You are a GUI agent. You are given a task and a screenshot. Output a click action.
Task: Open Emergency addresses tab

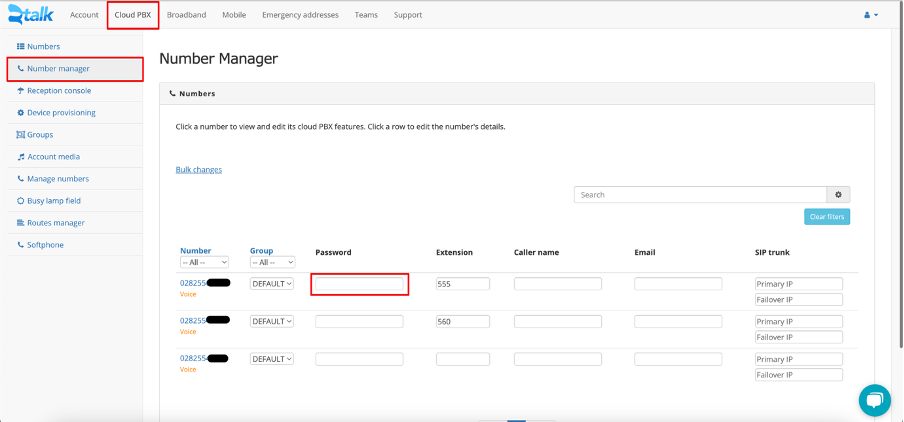point(300,15)
